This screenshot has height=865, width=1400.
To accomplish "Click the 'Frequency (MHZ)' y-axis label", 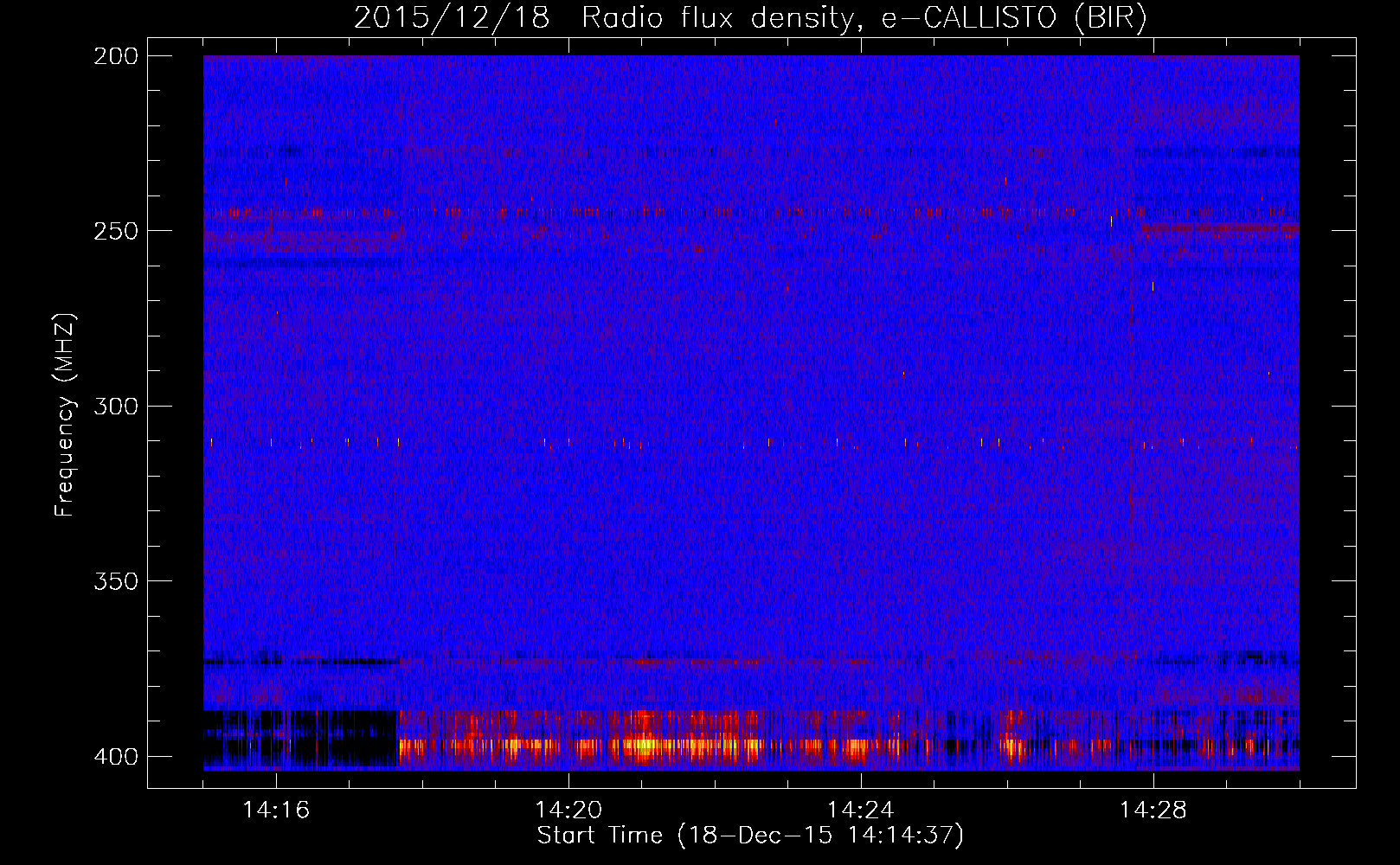I will click(x=65, y=414).
